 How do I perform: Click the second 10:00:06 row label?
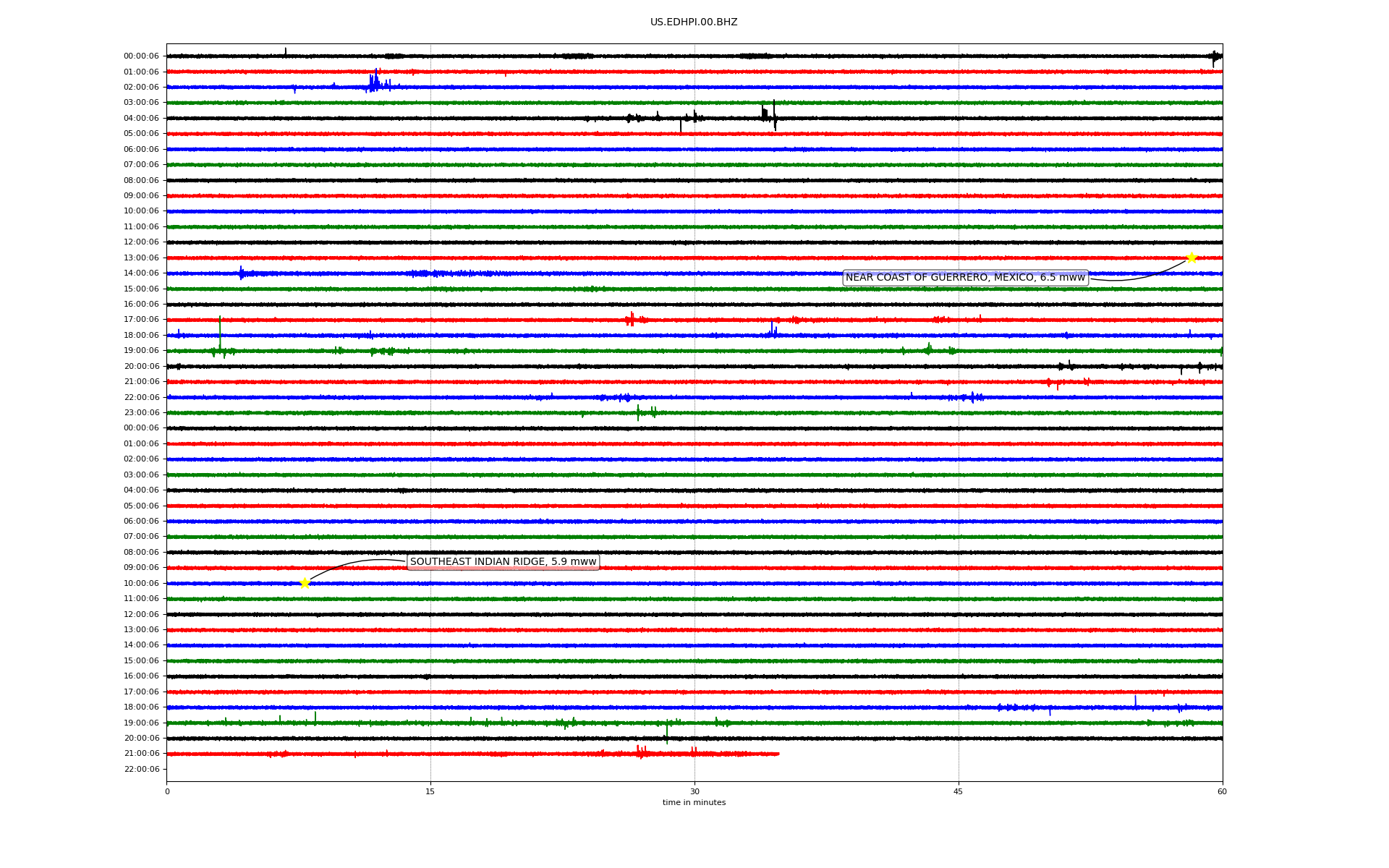pyautogui.click(x=141, y=584)
